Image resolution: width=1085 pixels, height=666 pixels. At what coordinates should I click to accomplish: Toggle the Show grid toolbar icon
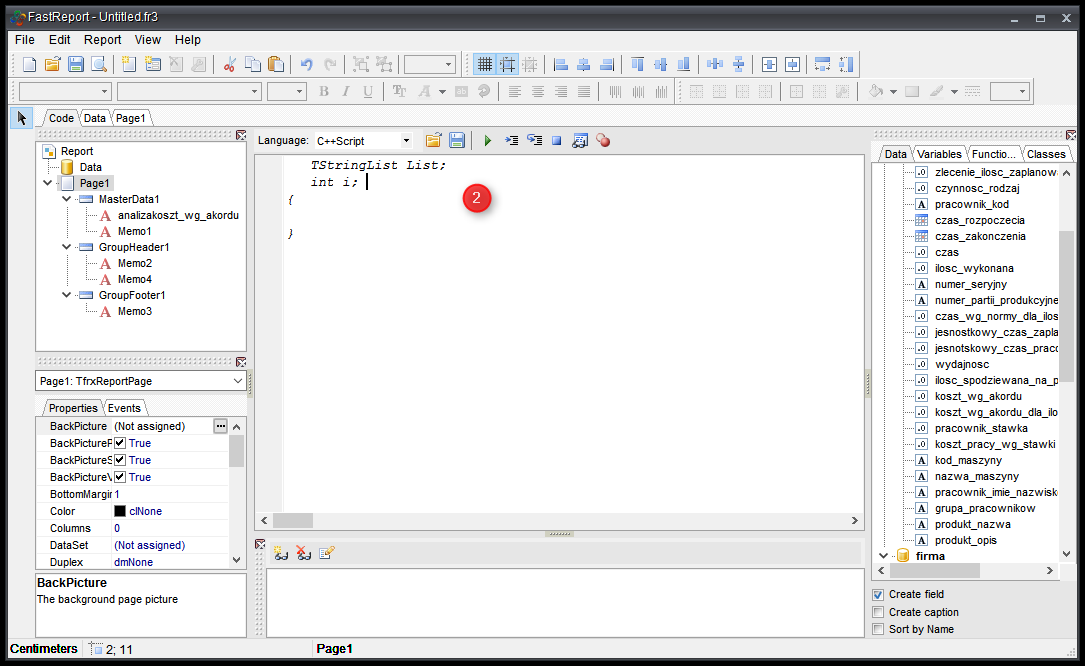484,64
